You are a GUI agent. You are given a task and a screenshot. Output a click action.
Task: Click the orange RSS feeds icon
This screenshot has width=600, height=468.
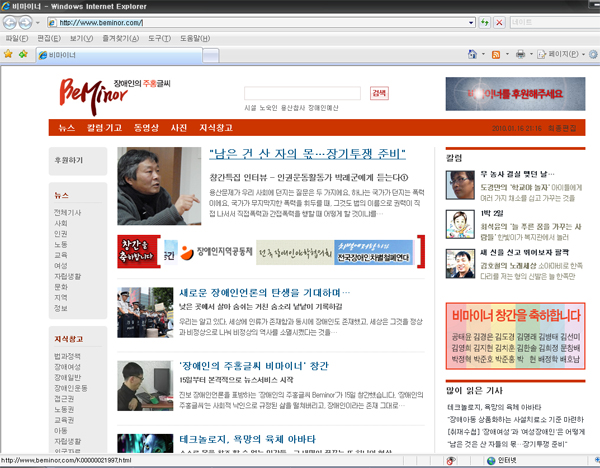pyautogui.click(x=496, y=55)
